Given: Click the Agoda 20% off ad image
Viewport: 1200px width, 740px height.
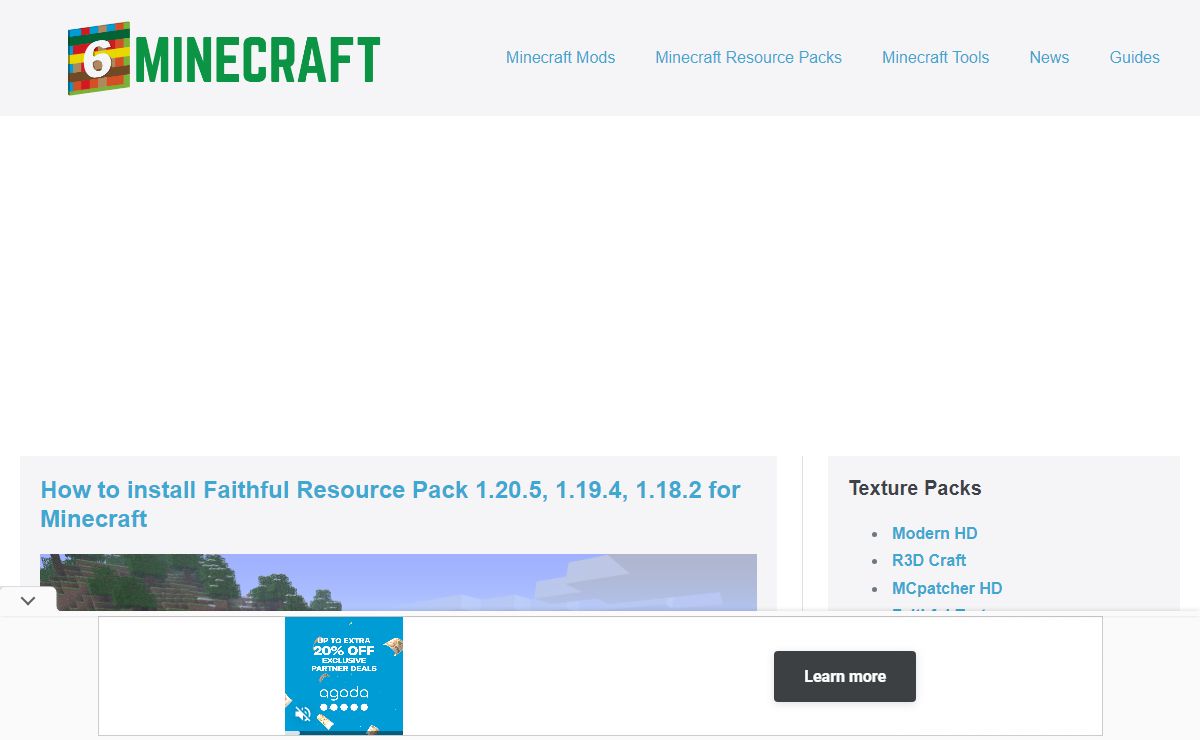Looking at the screenshot, I should point(344,676).
